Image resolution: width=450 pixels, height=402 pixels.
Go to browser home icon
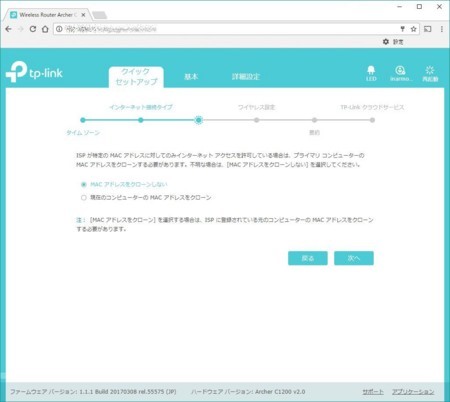coord(45,29)
